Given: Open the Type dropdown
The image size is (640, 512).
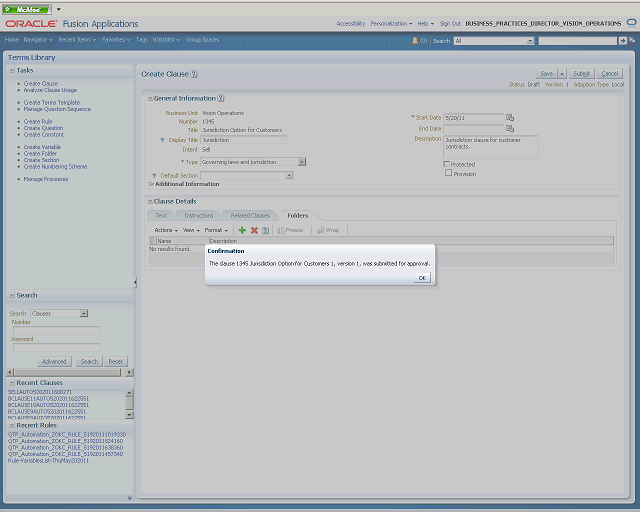Looking at the screenshot, I should (x=302, y=162).
